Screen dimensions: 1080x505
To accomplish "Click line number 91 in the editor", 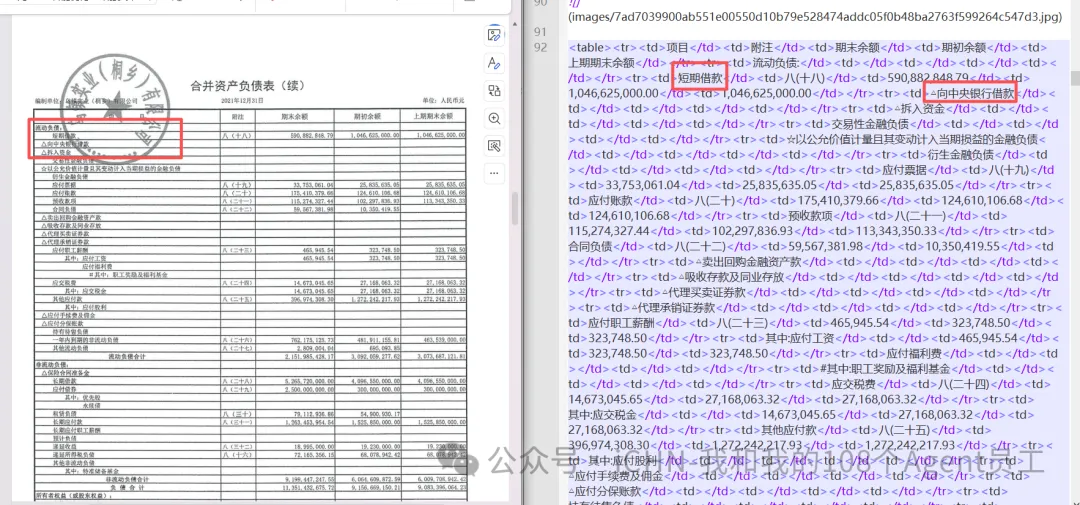I will pos(541,32).
